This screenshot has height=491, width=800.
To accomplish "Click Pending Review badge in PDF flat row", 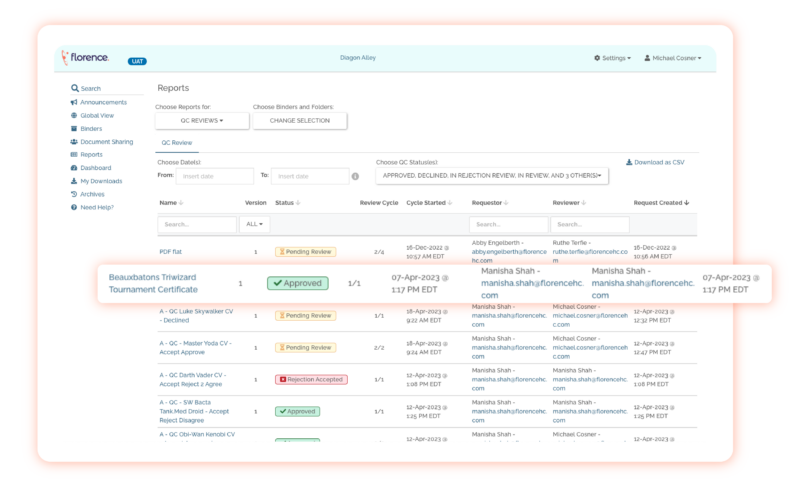I will pos(305,252).
